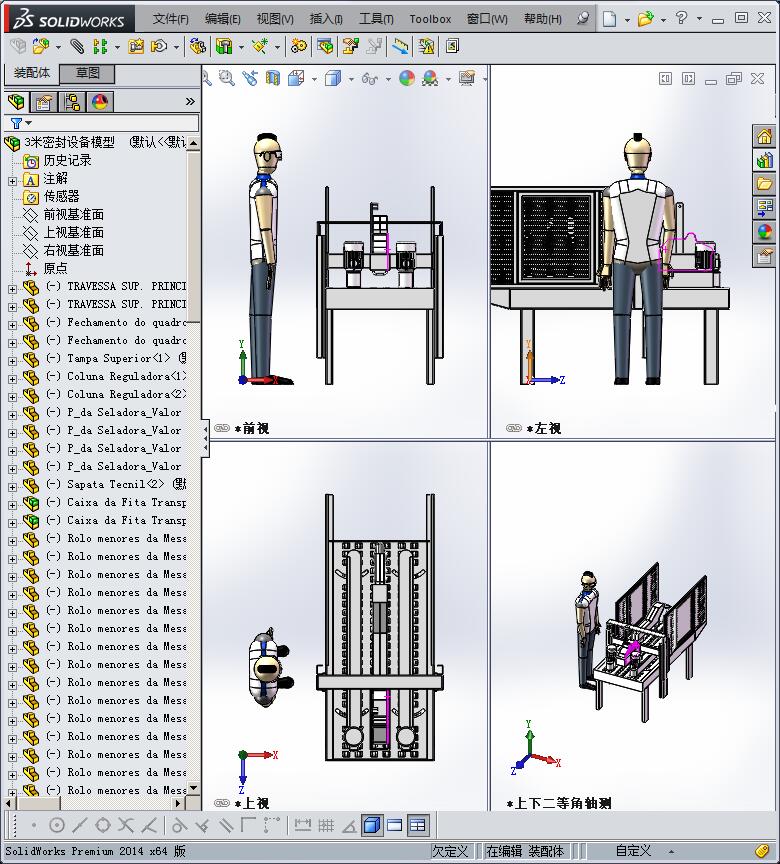Toggle the link views icon in front view
This screenshot has width=780, height=864.
(222, 428)
